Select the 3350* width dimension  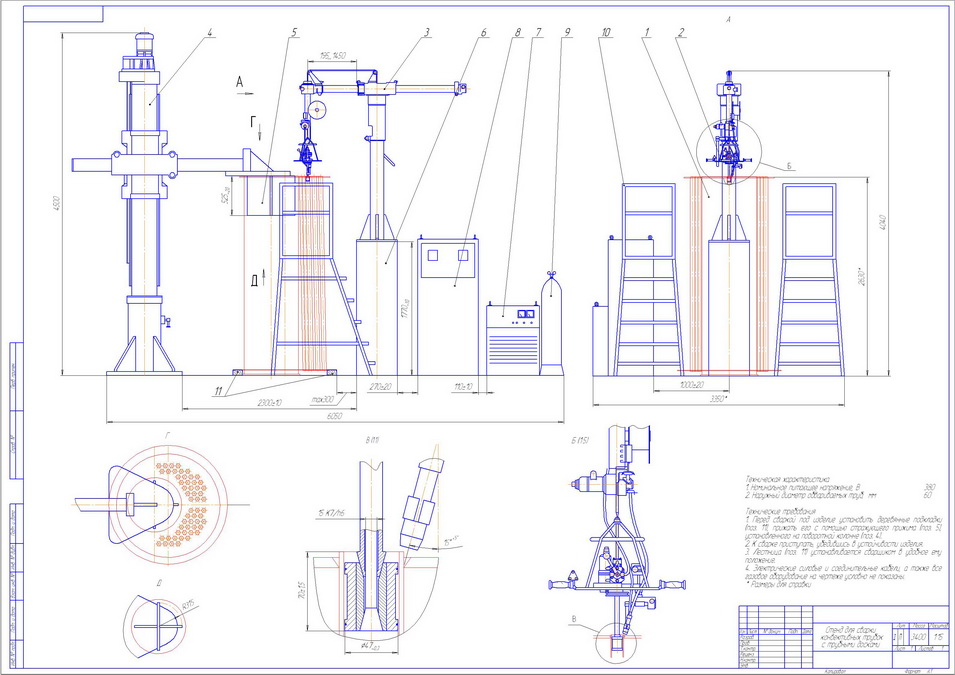point(719,399)
